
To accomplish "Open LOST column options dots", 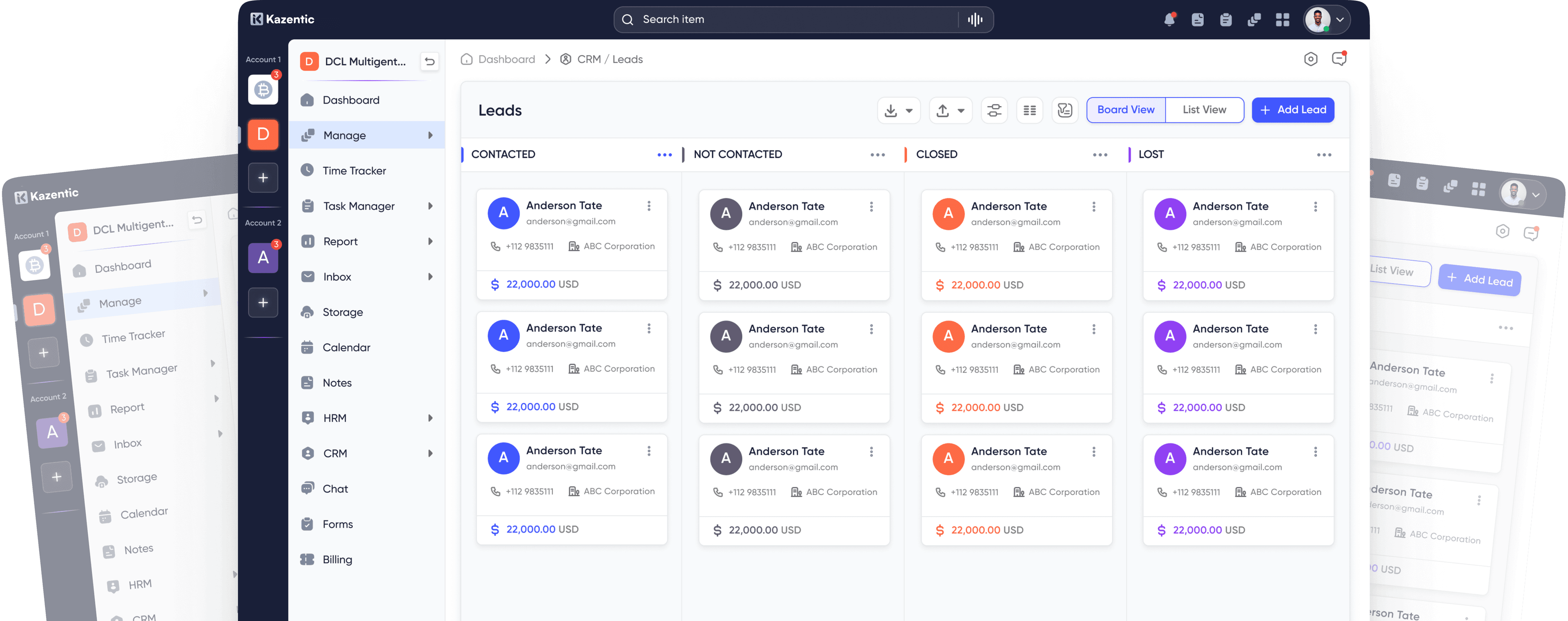I will [x=1324, y=155].
